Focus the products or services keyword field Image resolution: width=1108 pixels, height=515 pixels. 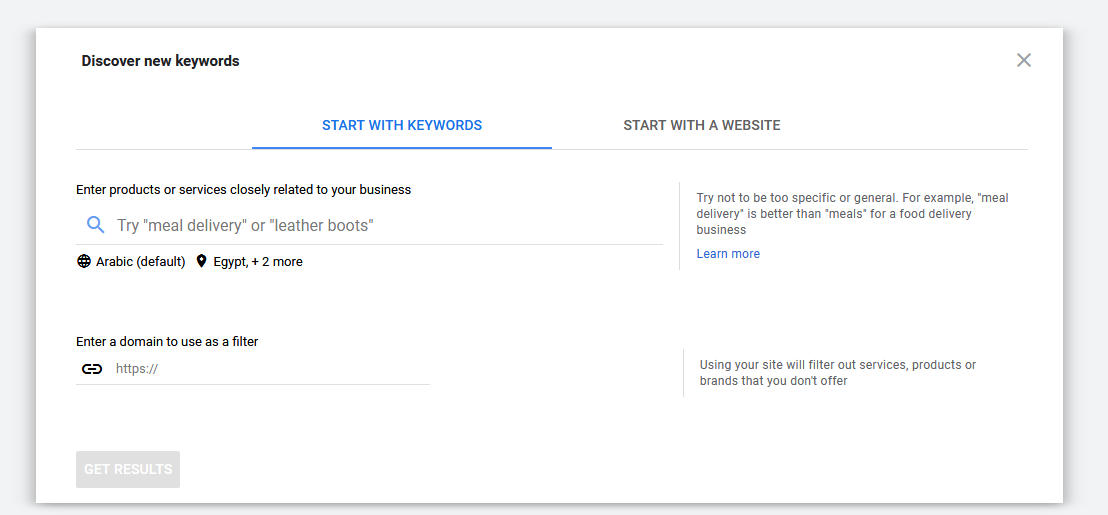pos(380,226)
